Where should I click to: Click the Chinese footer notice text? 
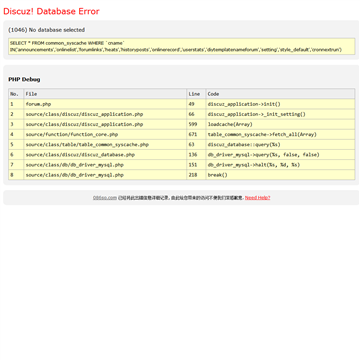point(181,198)
